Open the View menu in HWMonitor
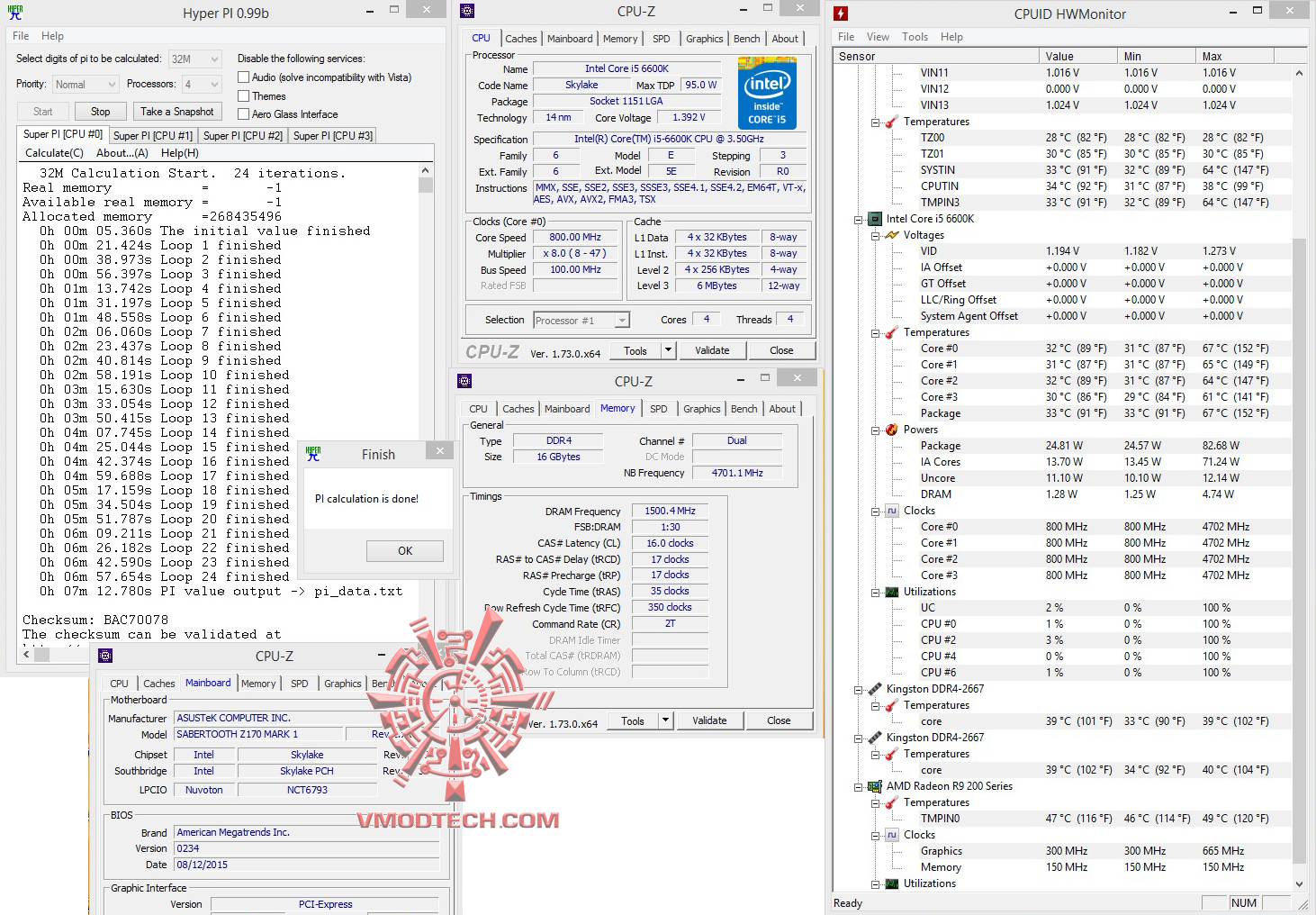This screenshot has height=915, width=1316. (878, 37)
